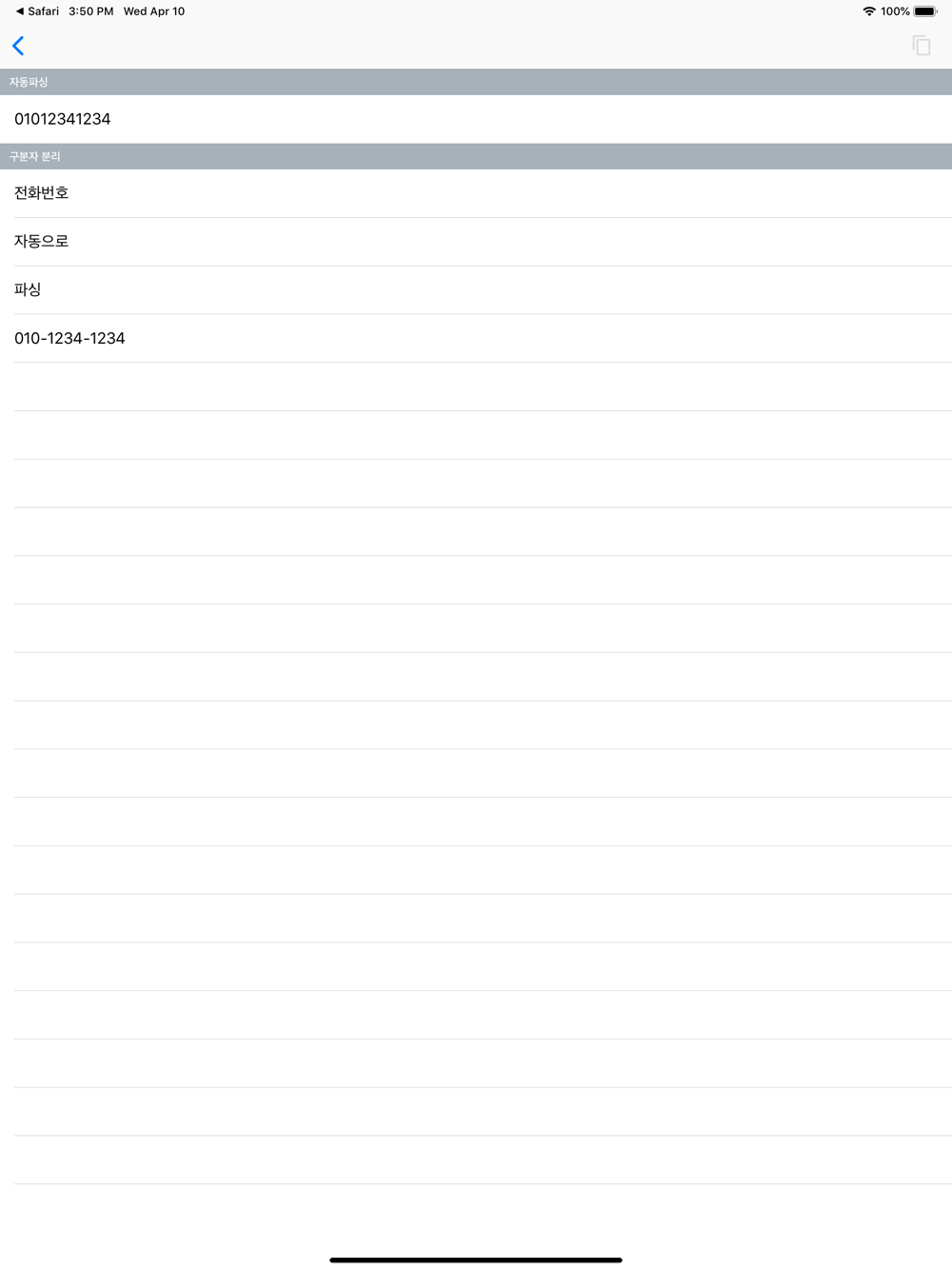Select the 010-1234-1234 row

(476, 338)
